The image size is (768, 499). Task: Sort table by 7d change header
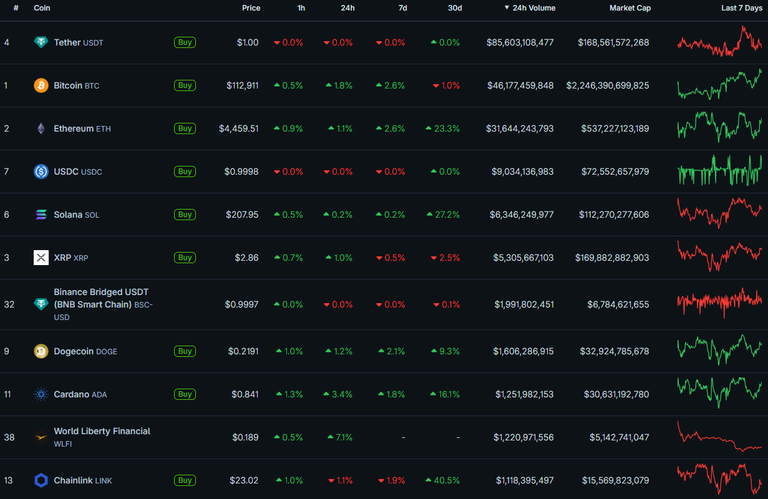point(403,8)
